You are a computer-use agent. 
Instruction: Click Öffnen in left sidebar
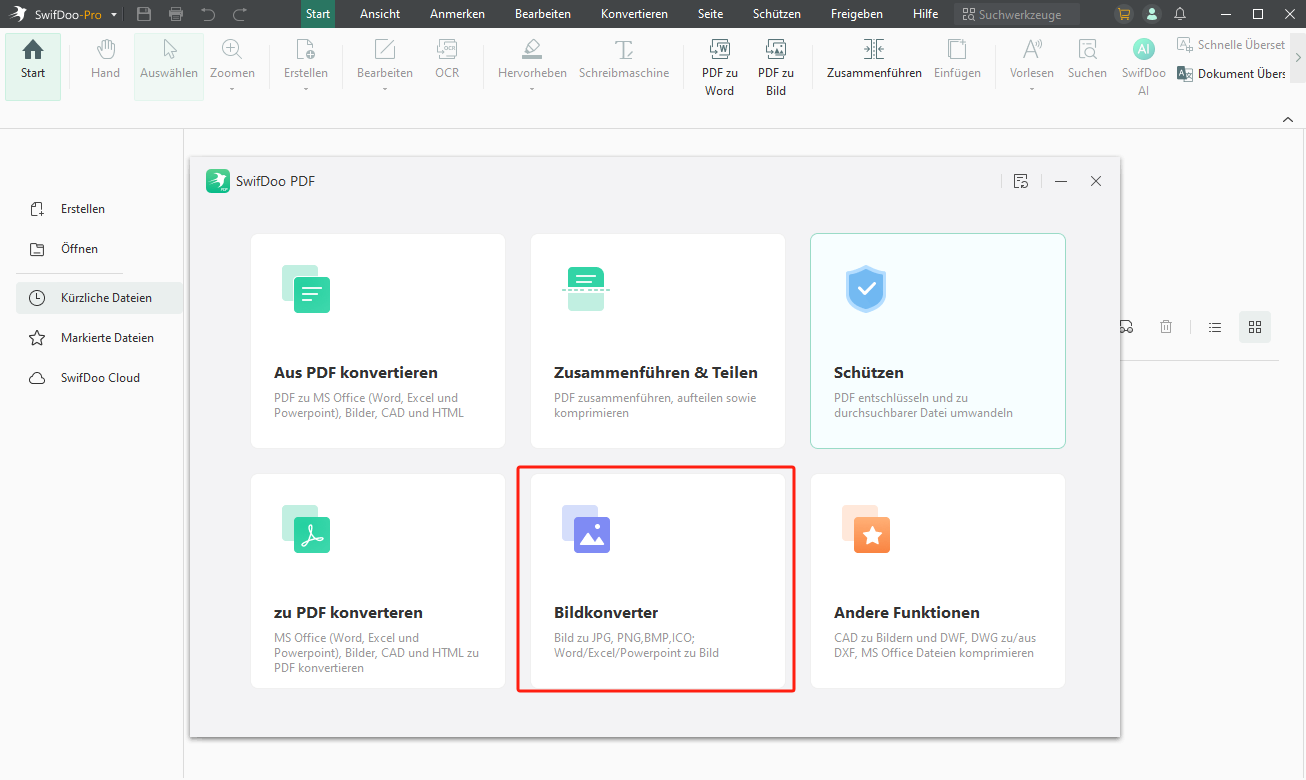point(65,249)
